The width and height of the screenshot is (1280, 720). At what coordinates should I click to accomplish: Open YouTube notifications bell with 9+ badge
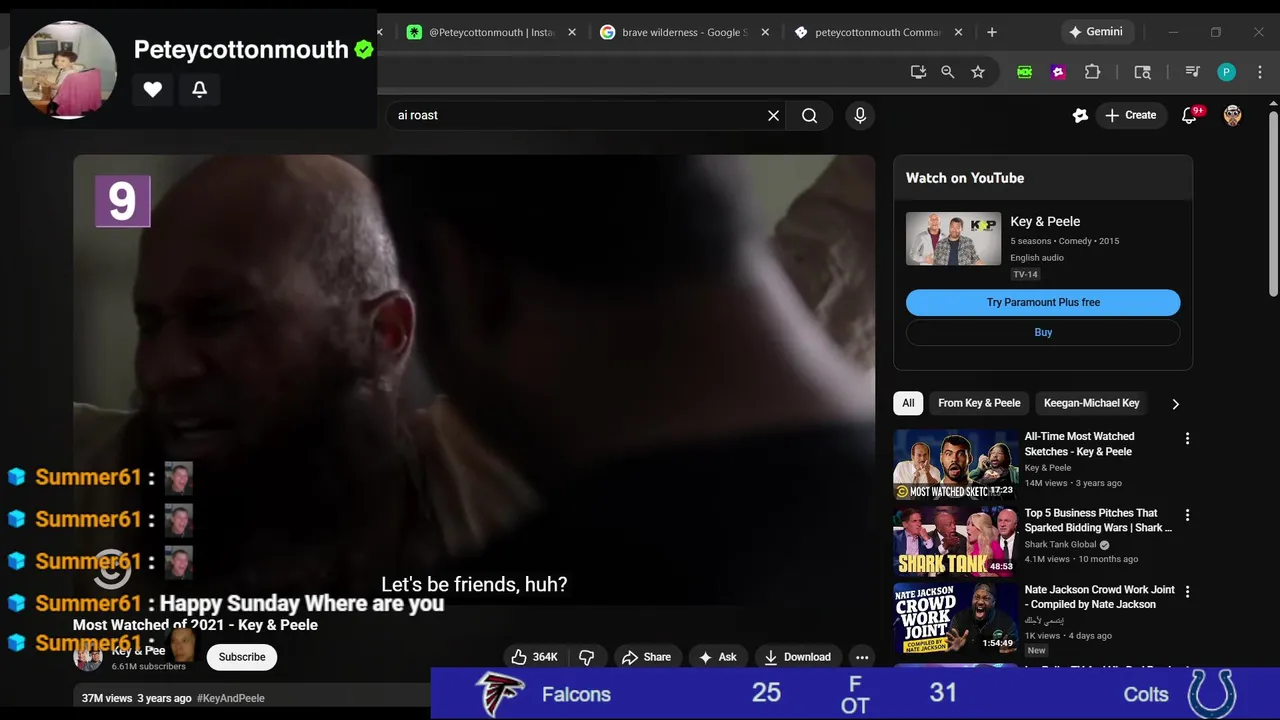pos(1189,116)
